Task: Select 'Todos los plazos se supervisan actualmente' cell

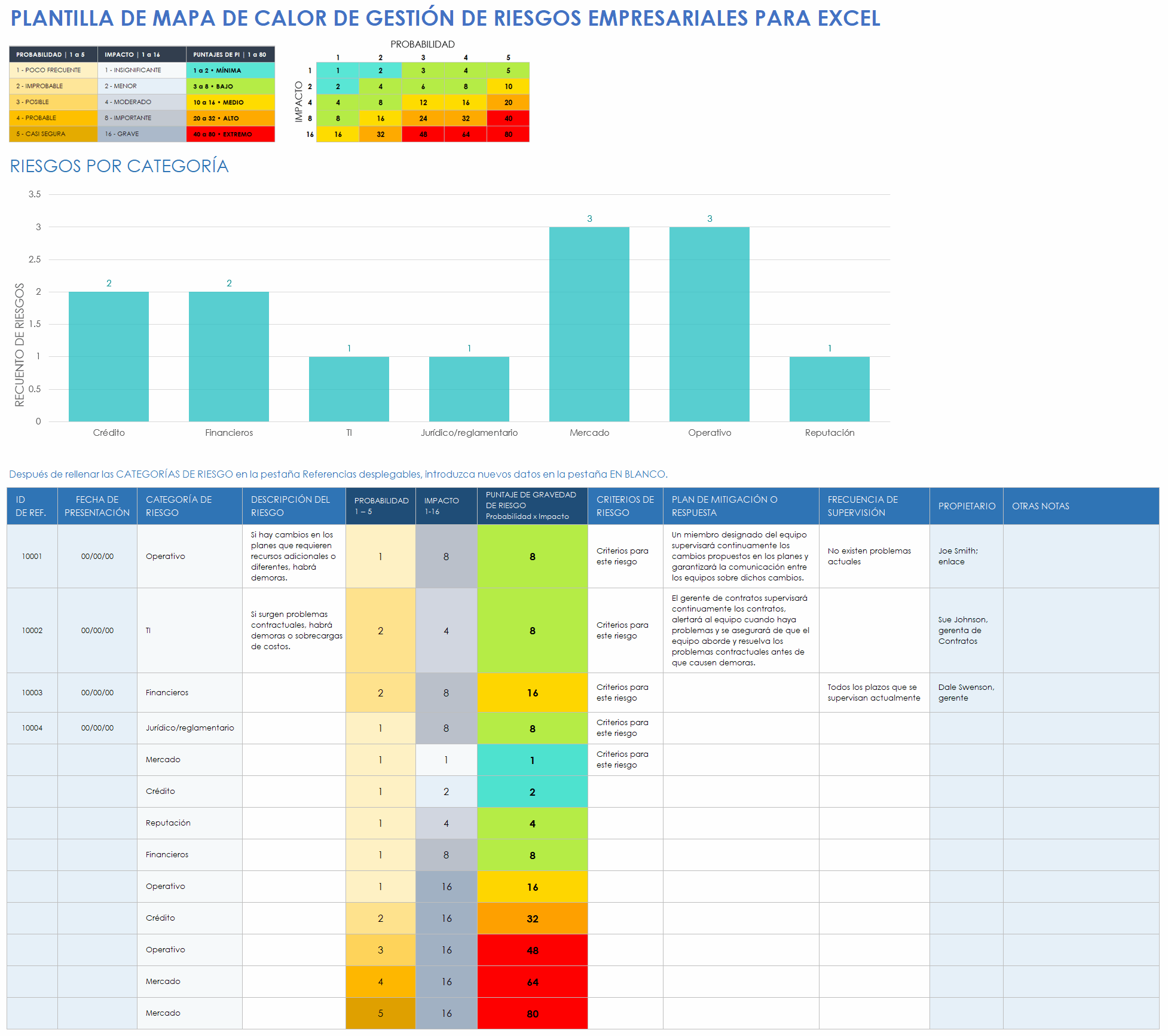Action: click(875, 693)
